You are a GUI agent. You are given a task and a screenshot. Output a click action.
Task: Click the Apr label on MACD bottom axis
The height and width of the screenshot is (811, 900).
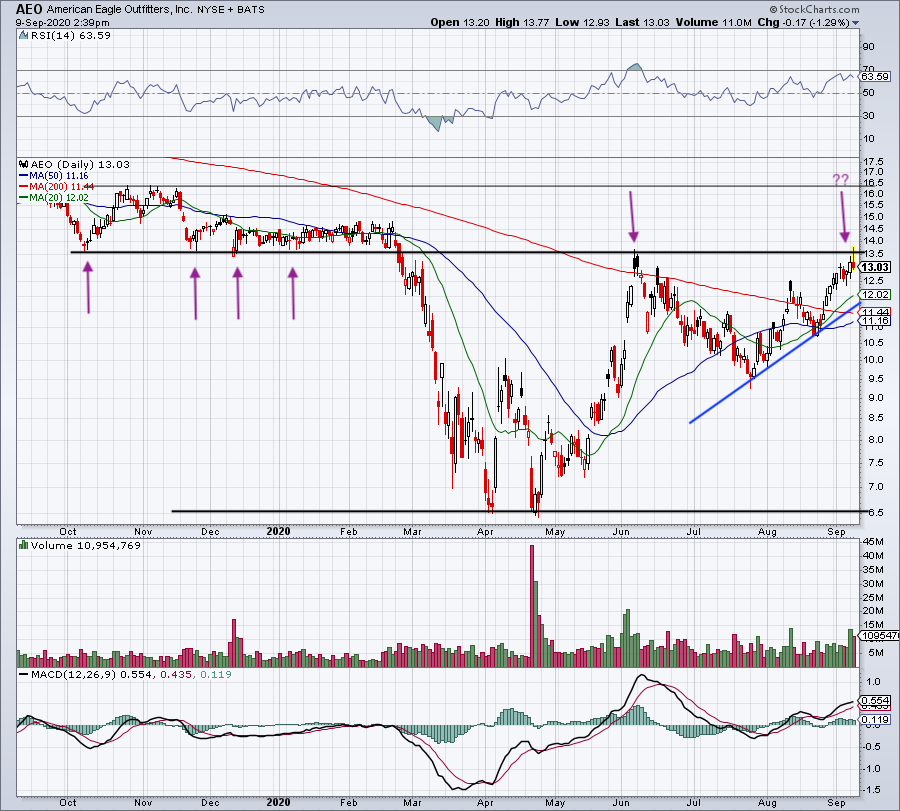point(485,802)
